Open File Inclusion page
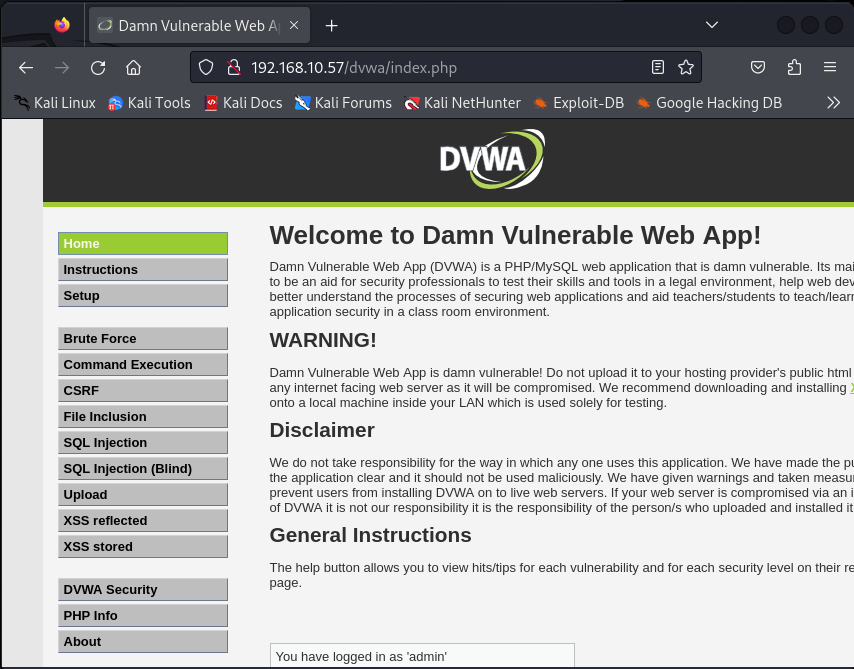The height and width of the screenshot is (669, 854). [x=143, y=417]
